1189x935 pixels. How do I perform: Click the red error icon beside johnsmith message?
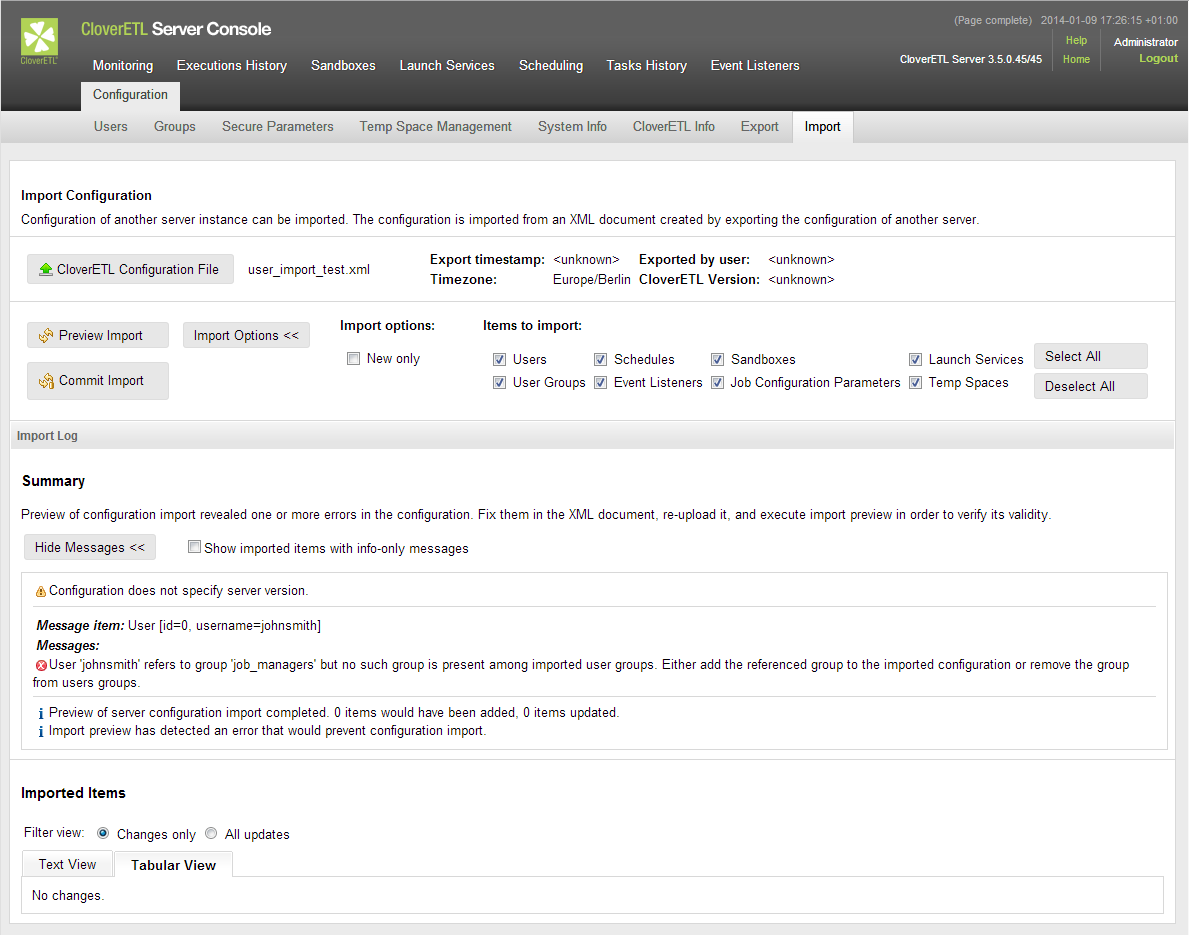42,665
